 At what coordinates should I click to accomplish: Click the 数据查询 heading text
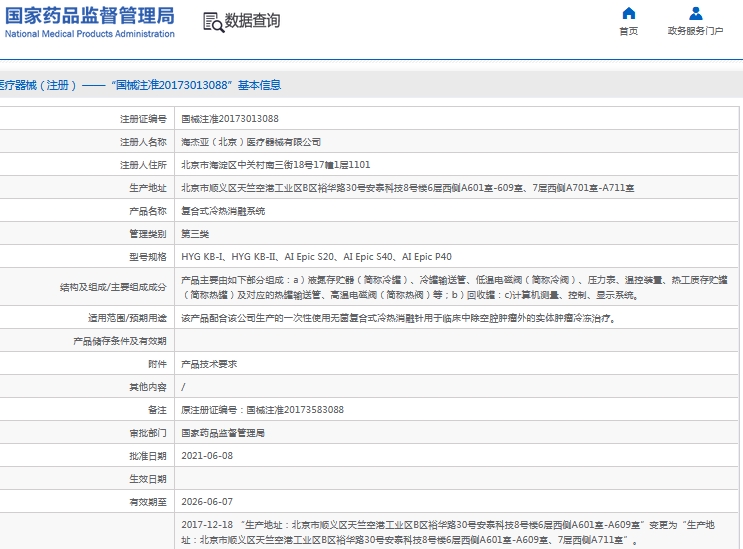click(252, 21)
